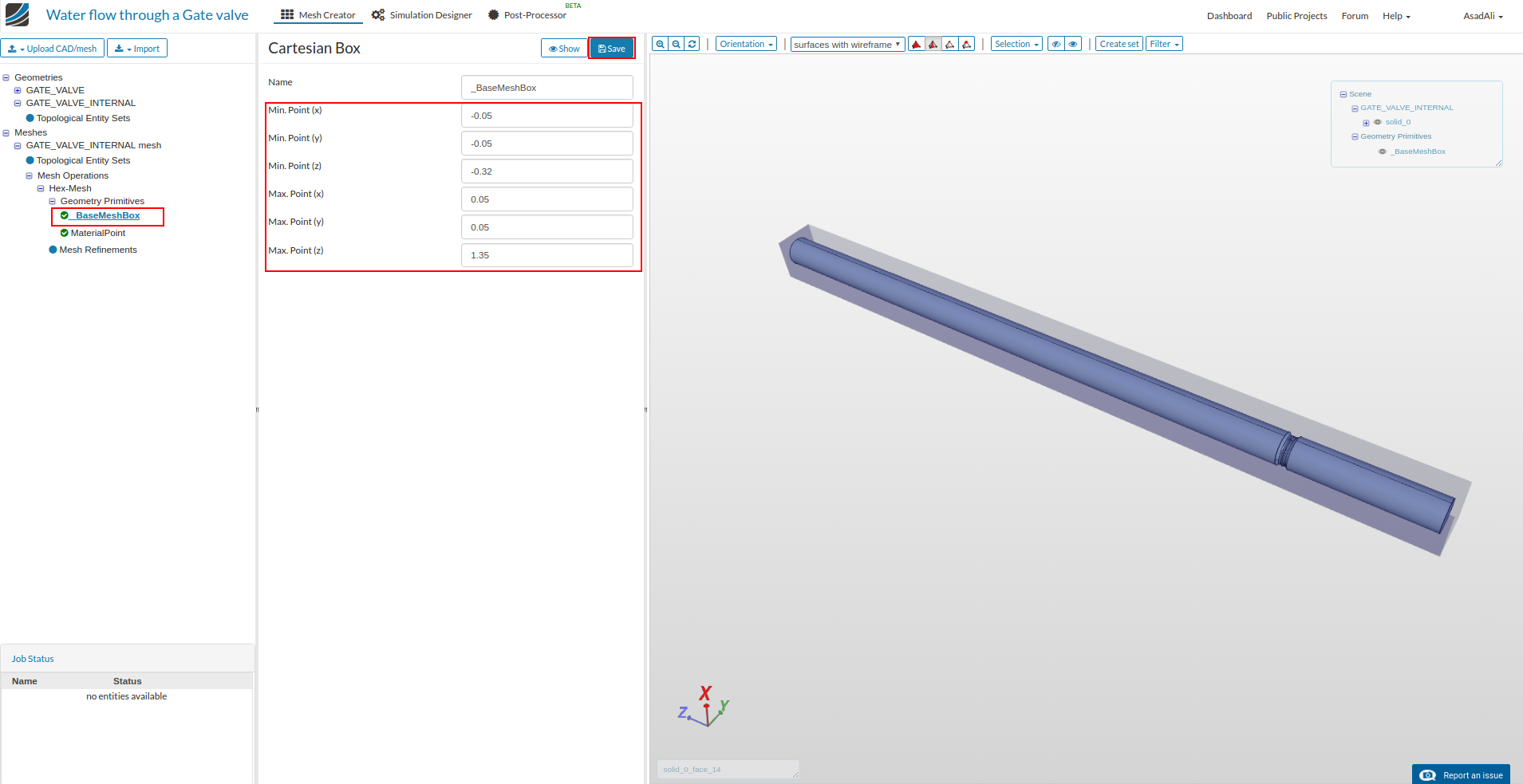Collapse the Scene node in viewer tree

tap(1343, 95)
